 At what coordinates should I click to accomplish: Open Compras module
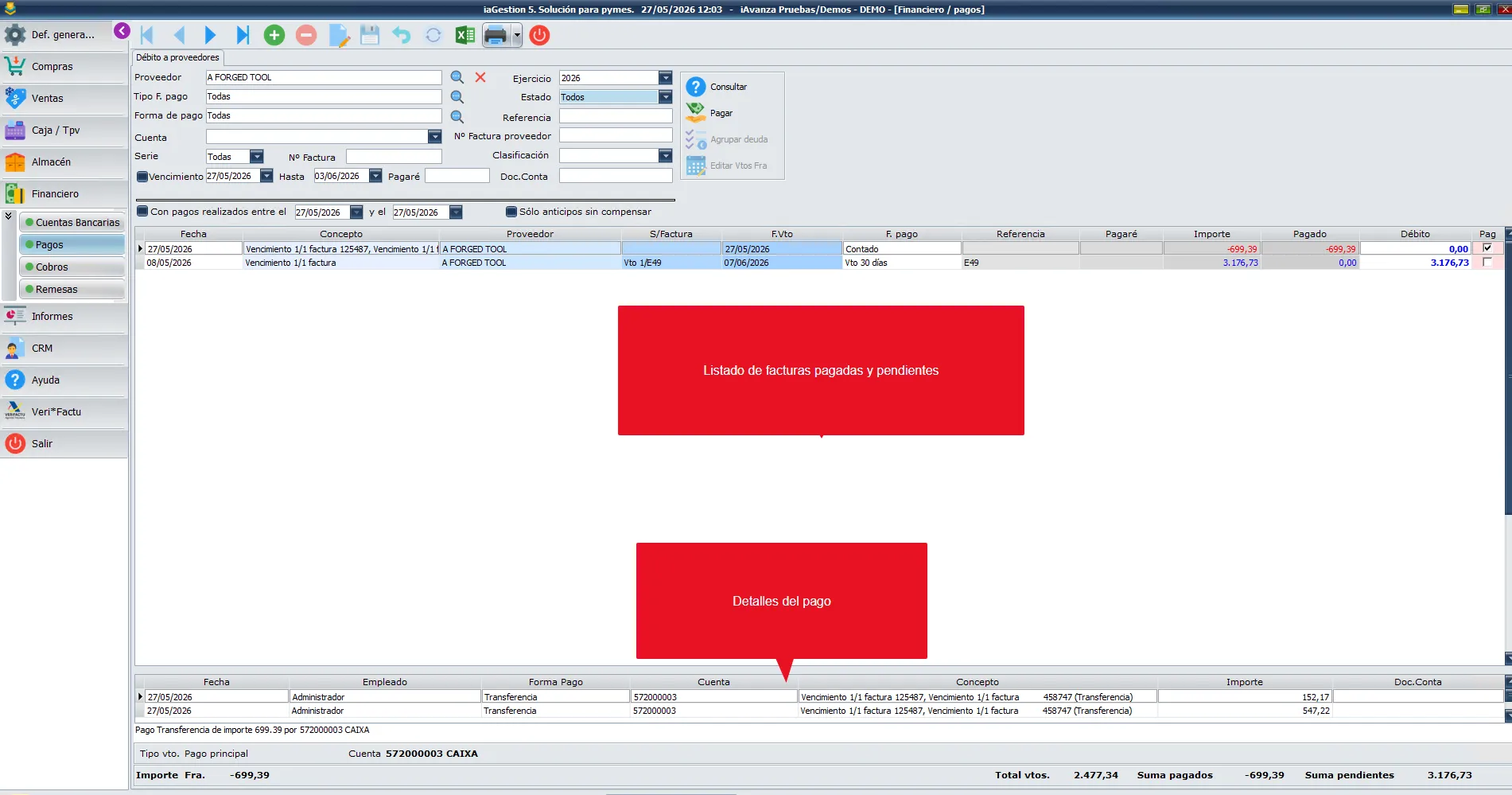coord(64,67)
